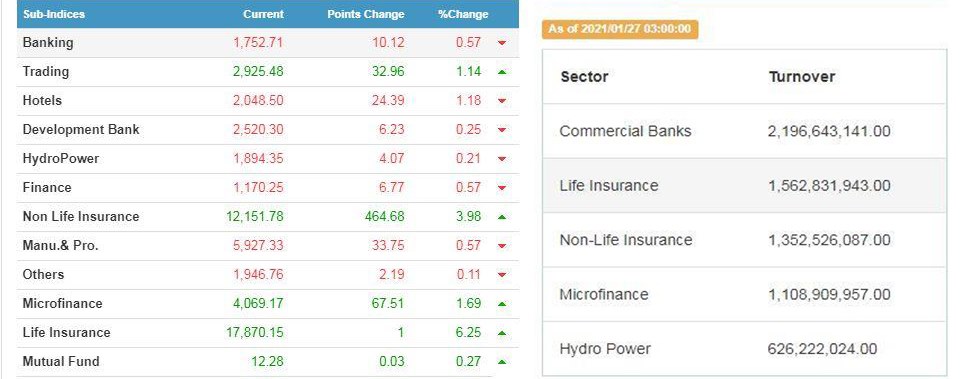
Task: Open the Hydro Power sector entry
Action: (744, 348)
